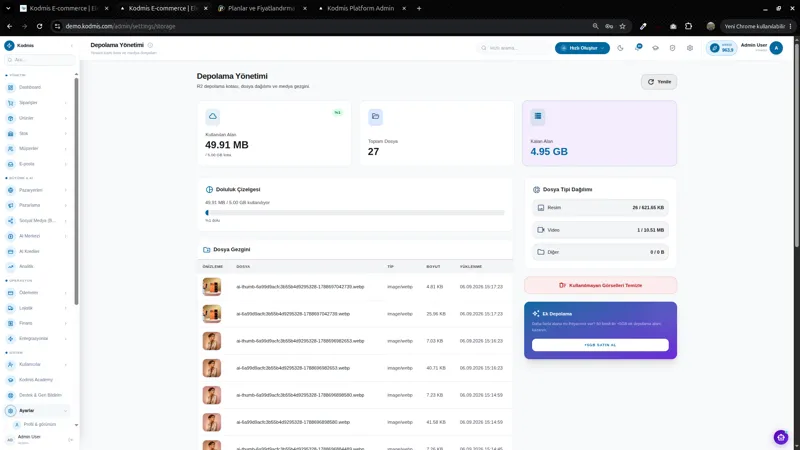The width and height of the screenshot is (800, 450).
Task: Expand the Pazaryerleri submenu chevron
Action: (x=66, y=190)
